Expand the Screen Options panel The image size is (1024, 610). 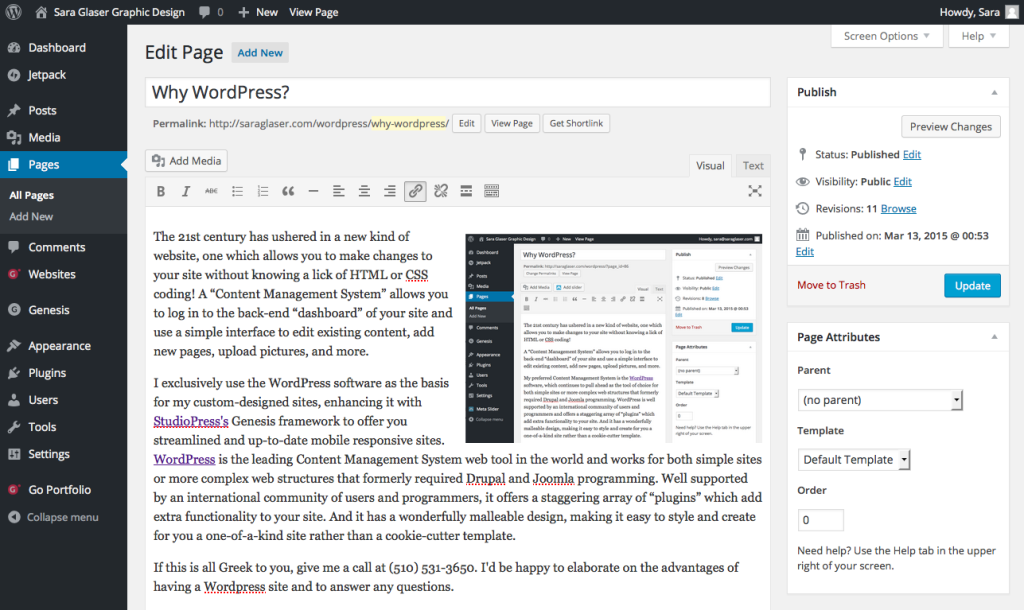(887, 36)
